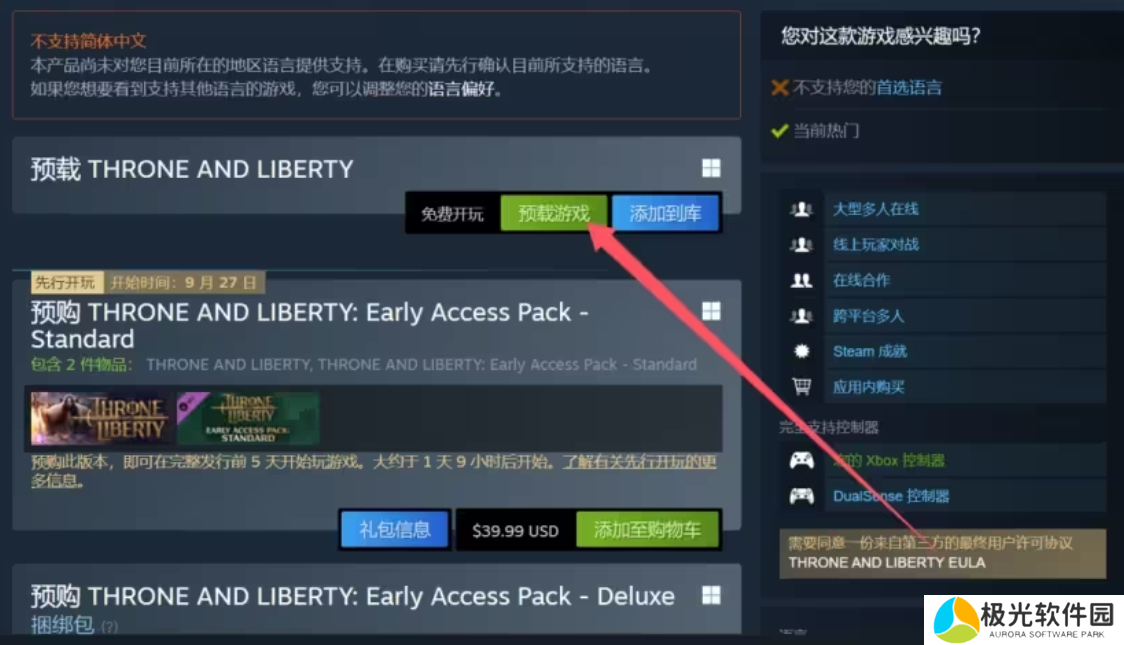Click the blue 添加到库 button
1124x645 pixels.
665,213
